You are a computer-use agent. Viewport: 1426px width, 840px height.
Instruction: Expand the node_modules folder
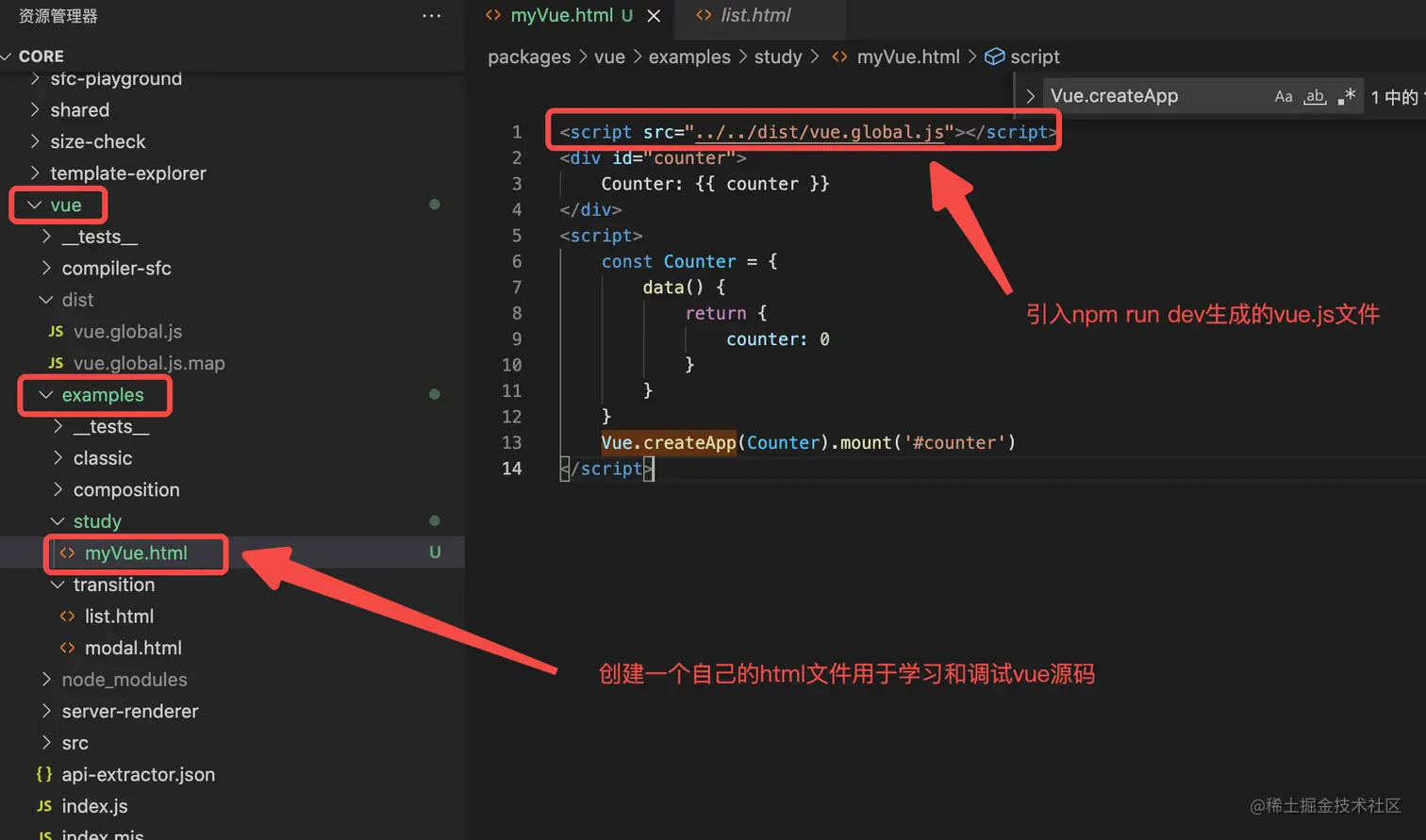[x=124, y=680]
